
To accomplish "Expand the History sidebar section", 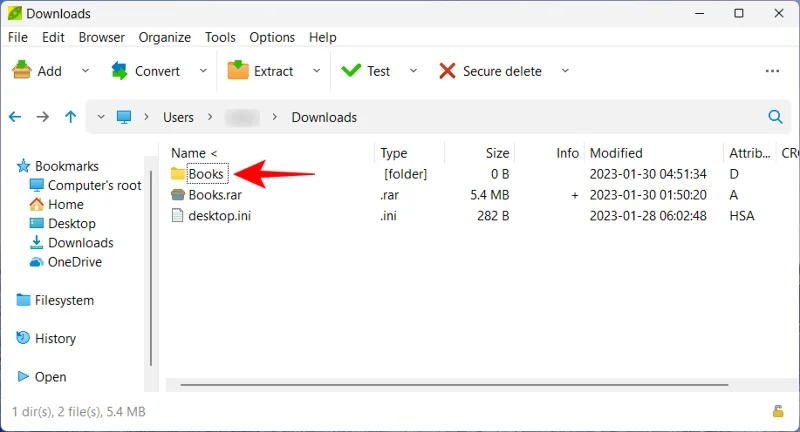I will tap(55, 338).
